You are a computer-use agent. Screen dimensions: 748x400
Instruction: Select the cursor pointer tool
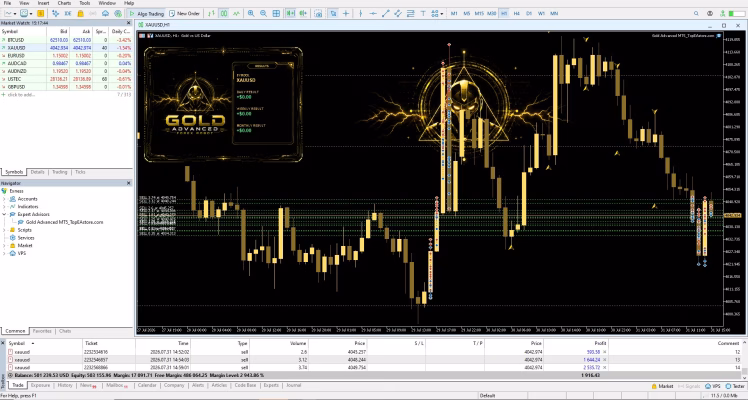click(x=333, y=13)
